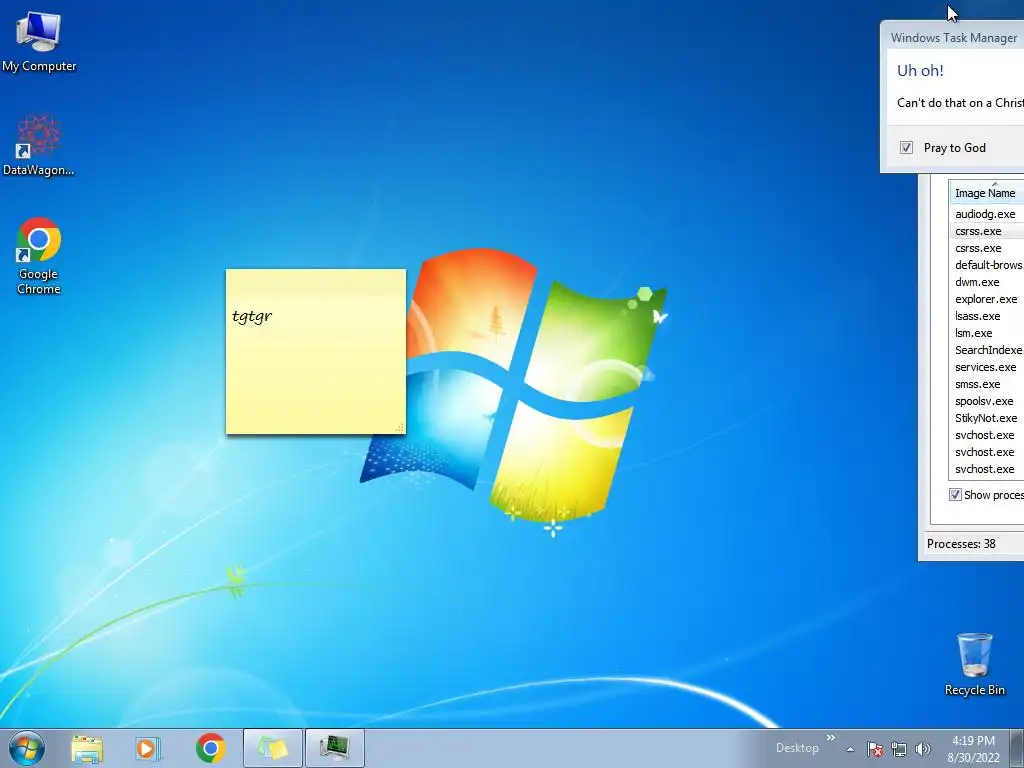Click into the sticky note text tgtgr
The width and height of the screenshot is (1024, 768).
tap(252, 317)
